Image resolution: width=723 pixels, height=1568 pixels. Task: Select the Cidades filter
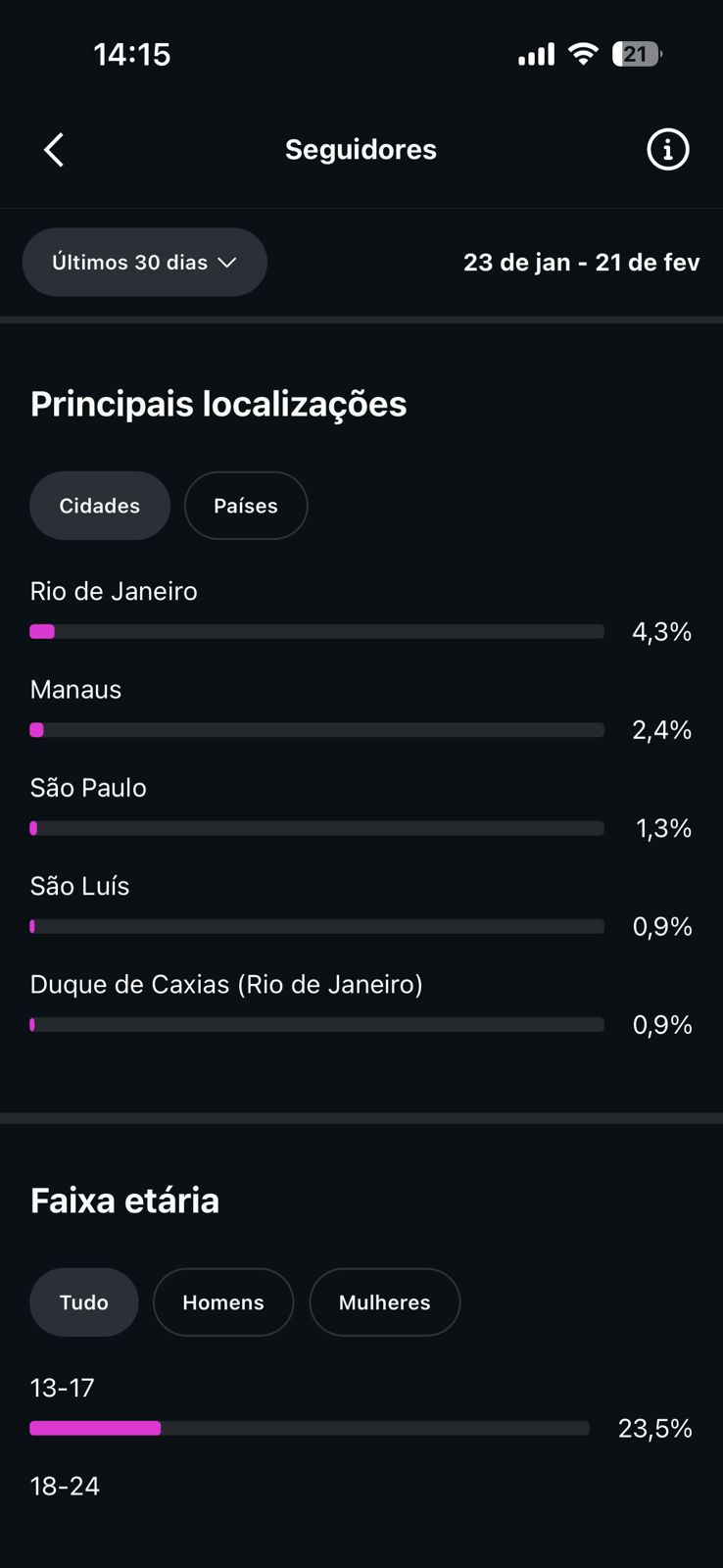coord(100,506)
